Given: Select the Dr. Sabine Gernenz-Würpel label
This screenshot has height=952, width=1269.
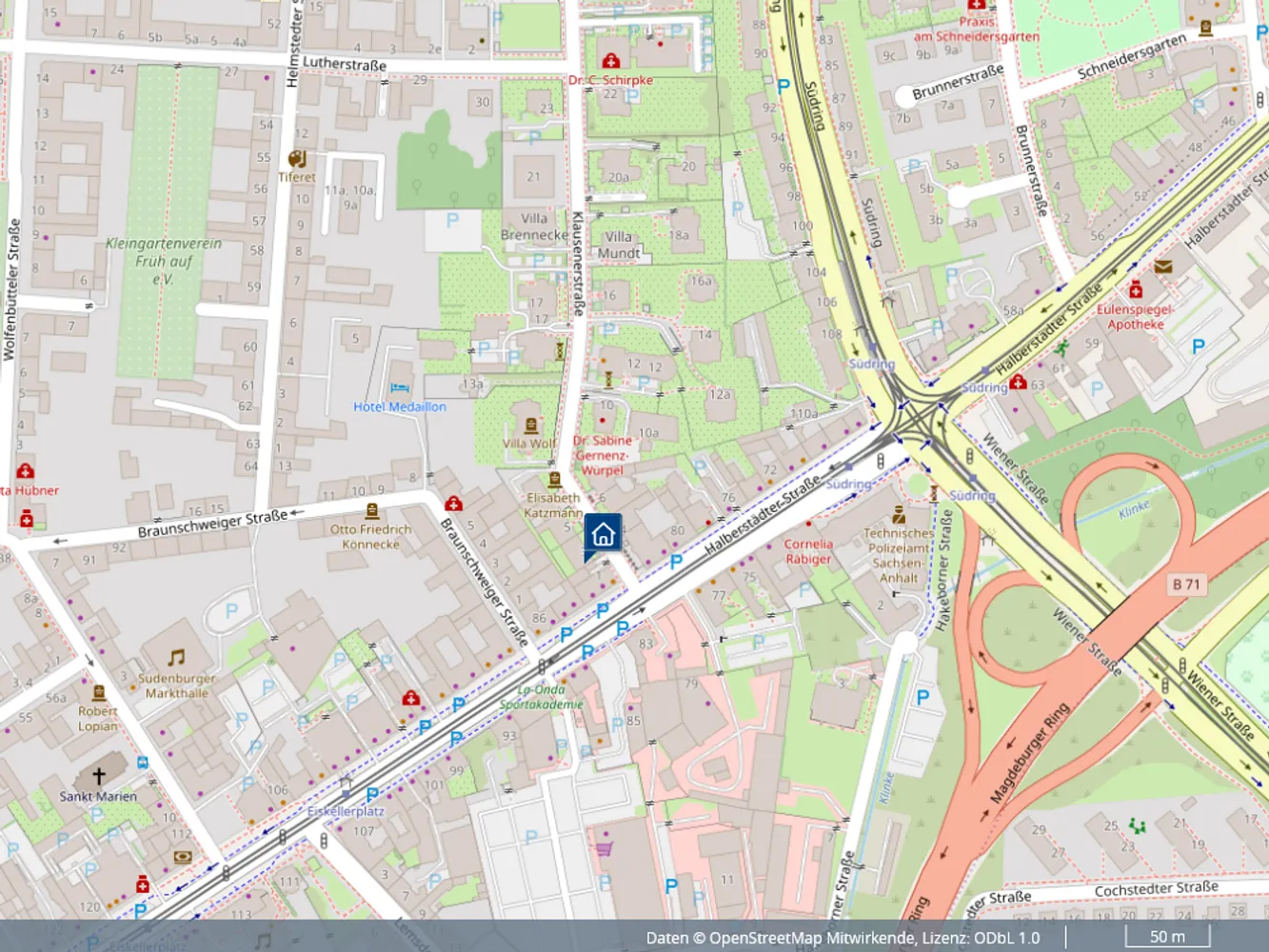Looking at the screenshot, I should 603,455.
